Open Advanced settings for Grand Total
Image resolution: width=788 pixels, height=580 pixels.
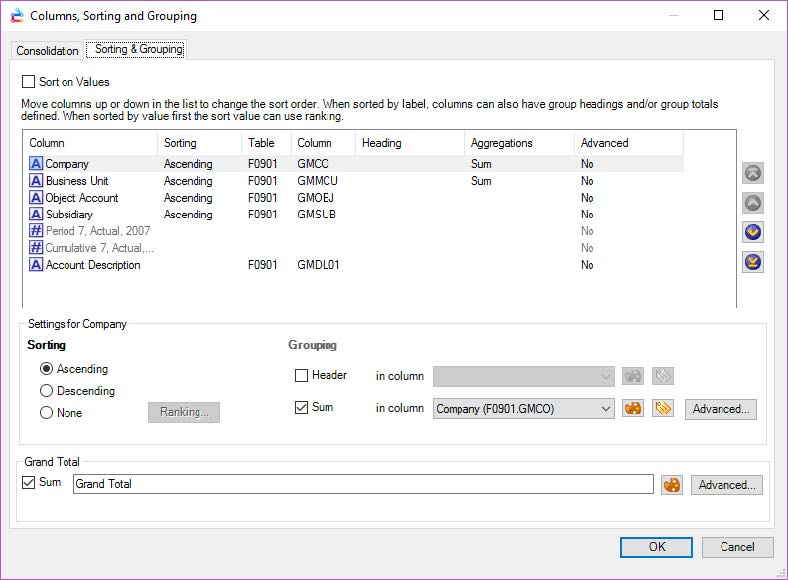[x=727, y=484]
